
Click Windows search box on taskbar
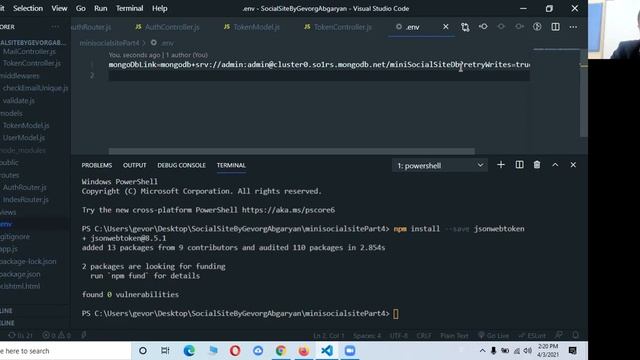[x=65, y=351]
